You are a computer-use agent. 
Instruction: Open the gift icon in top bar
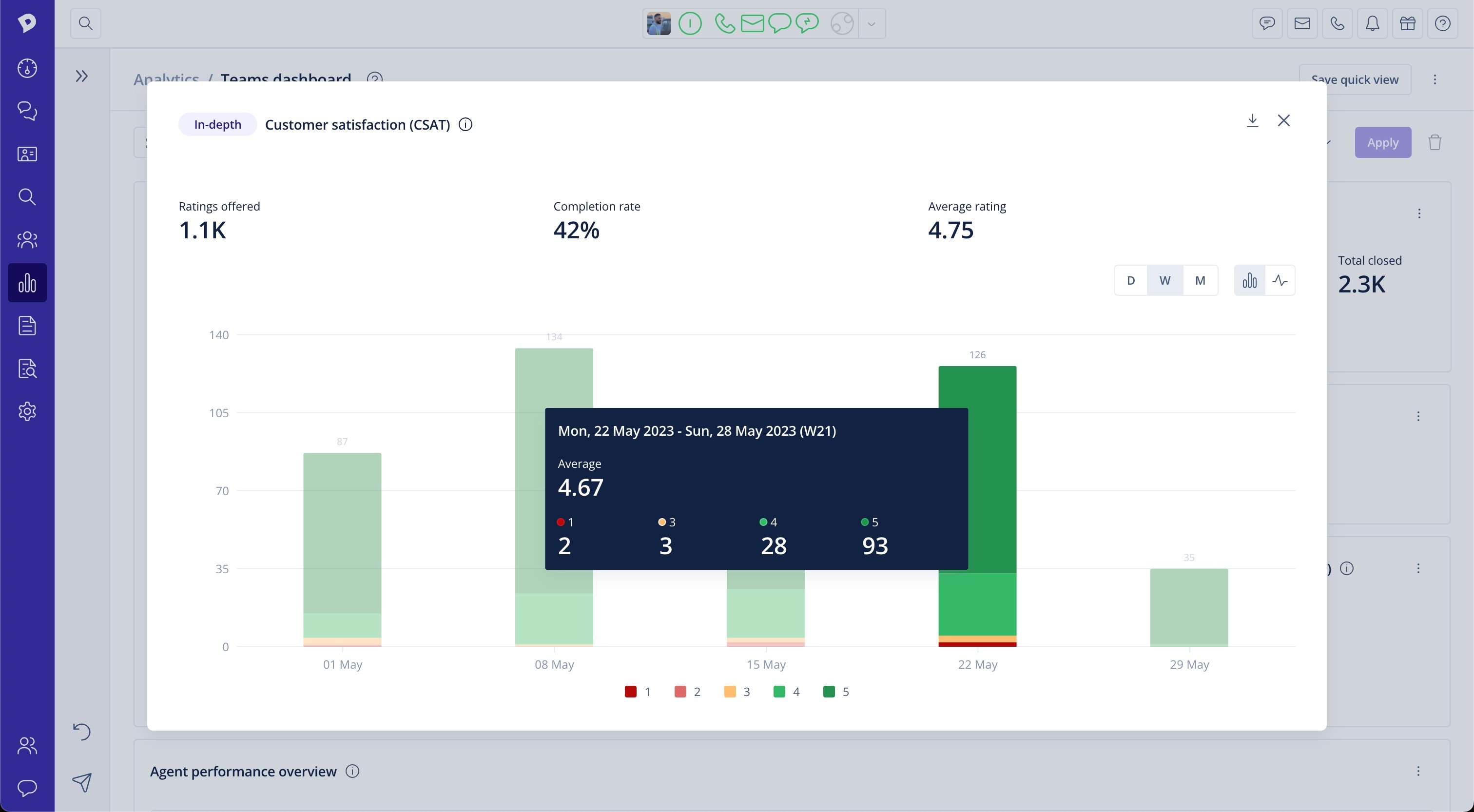click(1407, 23)
